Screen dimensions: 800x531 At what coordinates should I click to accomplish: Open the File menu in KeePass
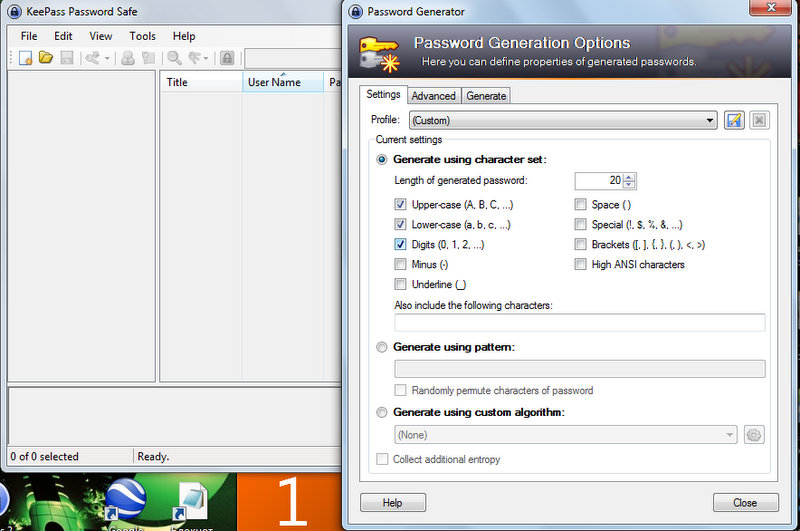coord(29,36)
